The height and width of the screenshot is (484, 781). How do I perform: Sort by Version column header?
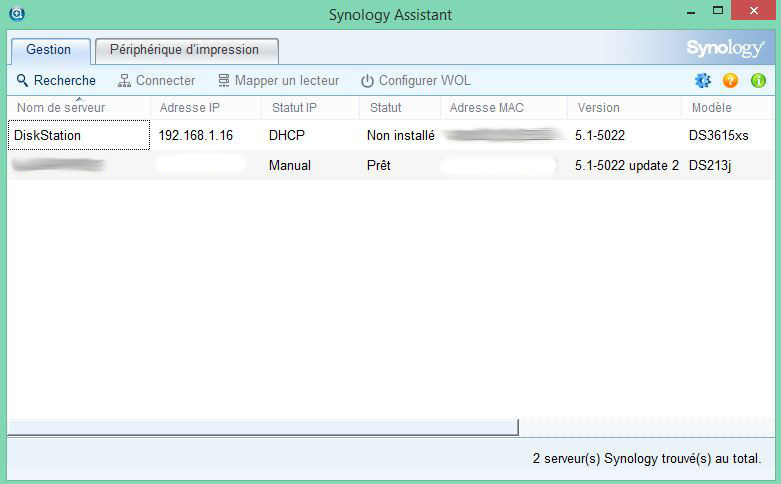[x=624, y=108]
